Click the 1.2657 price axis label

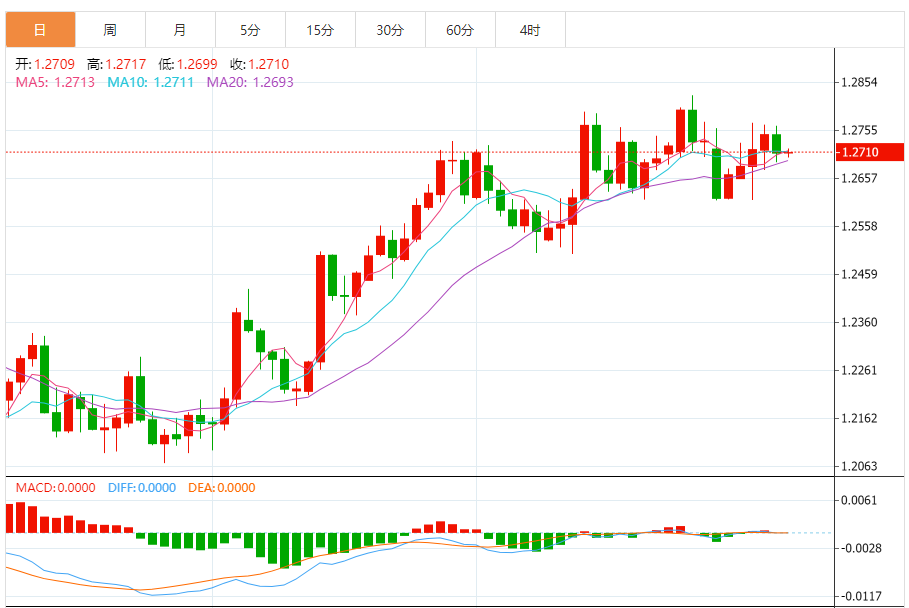coord(859,178)
